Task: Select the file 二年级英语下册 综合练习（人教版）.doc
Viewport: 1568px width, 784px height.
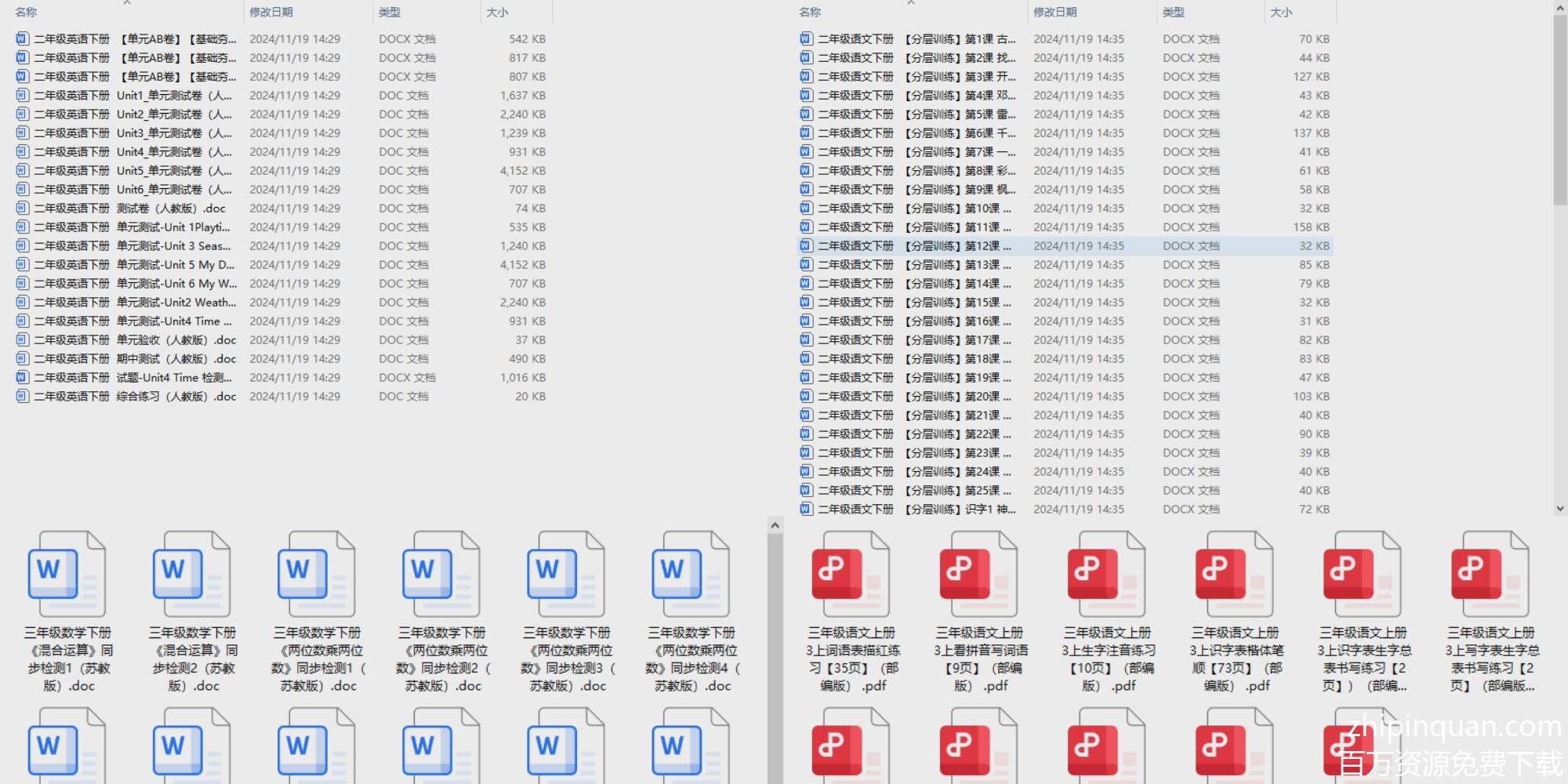Action: click(x=135, y=397)
